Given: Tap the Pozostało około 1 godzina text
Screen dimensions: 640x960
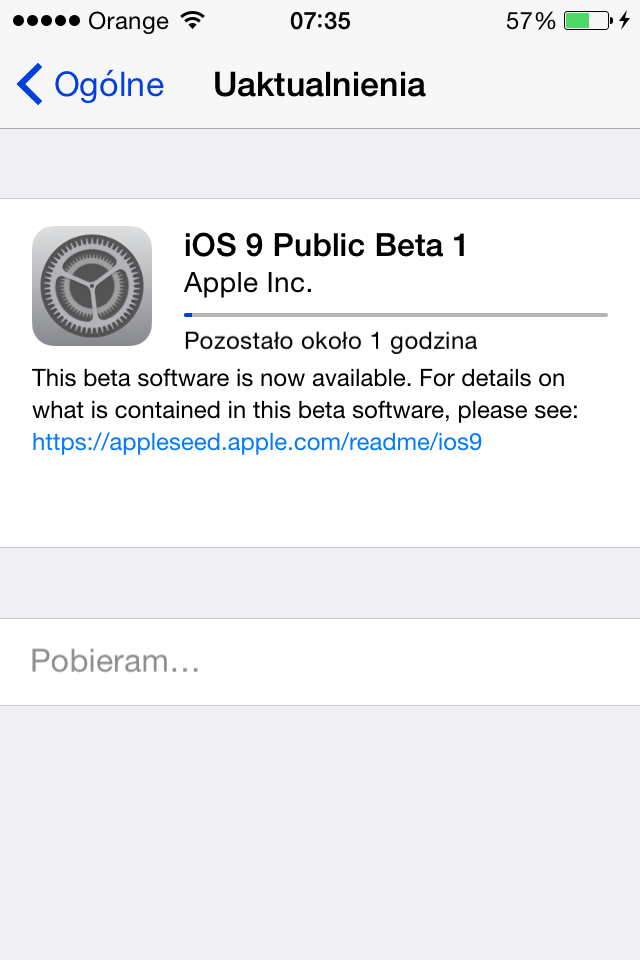Looking at the screenshot, I should click(x=331, y=340).
